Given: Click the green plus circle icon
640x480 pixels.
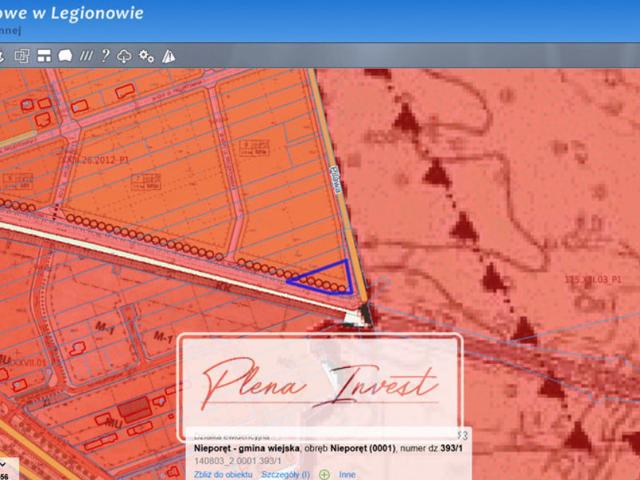Looking at the screenshot, I should (x=324, y=474).
